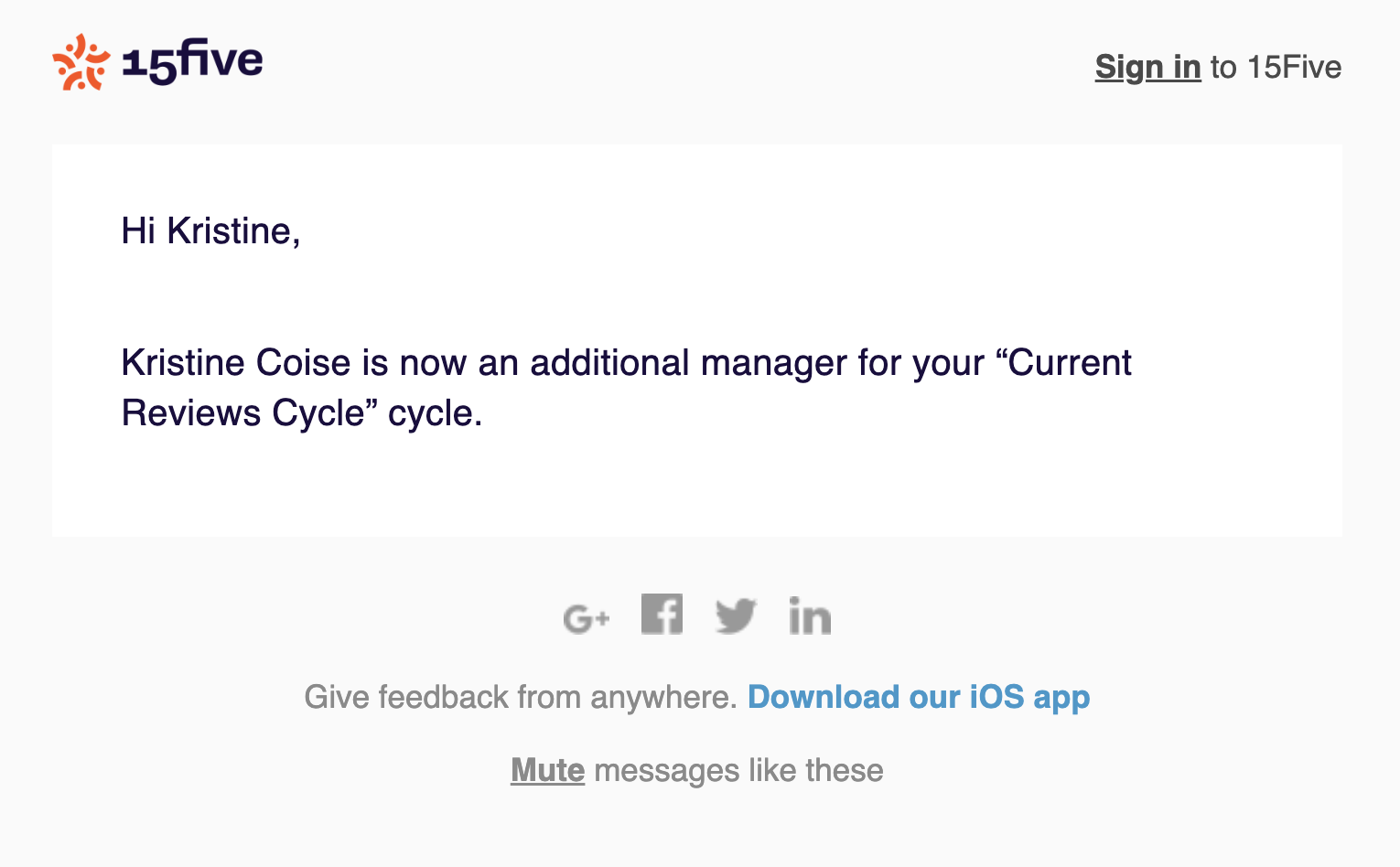
Task: Mute messages like these via Mute link
Action: coord(547,770)
